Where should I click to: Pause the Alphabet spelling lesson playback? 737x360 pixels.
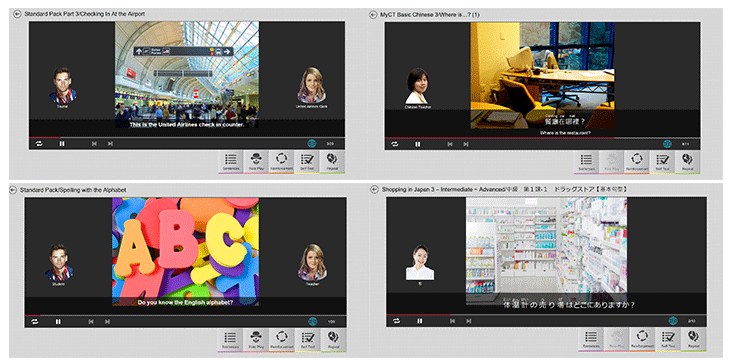(x=58, y=321)
